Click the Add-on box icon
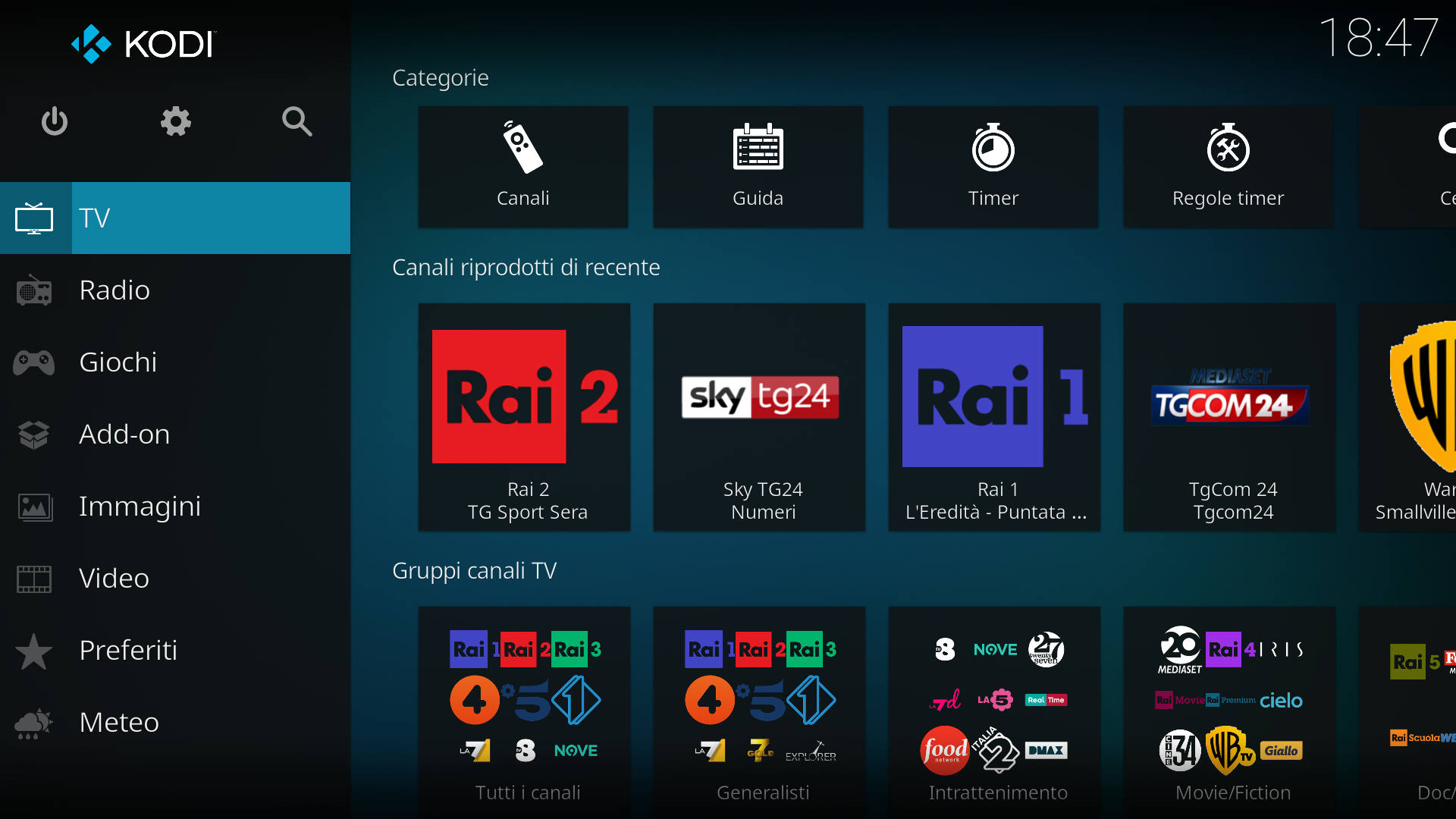This screenshot has height=819, width=1456. click(34, 435)
